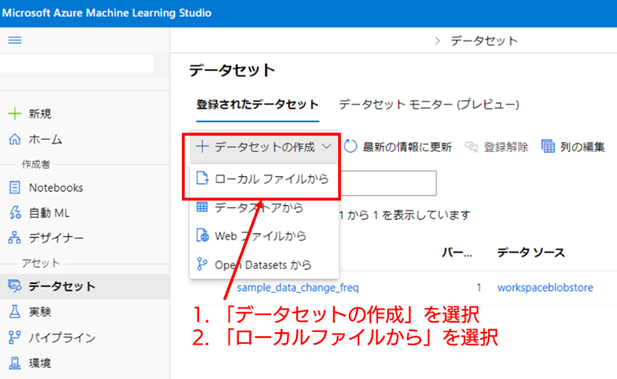Toggle the hamburger navigation menu
The width and height of the screenshot is (617, 379).
pos(15,40)
